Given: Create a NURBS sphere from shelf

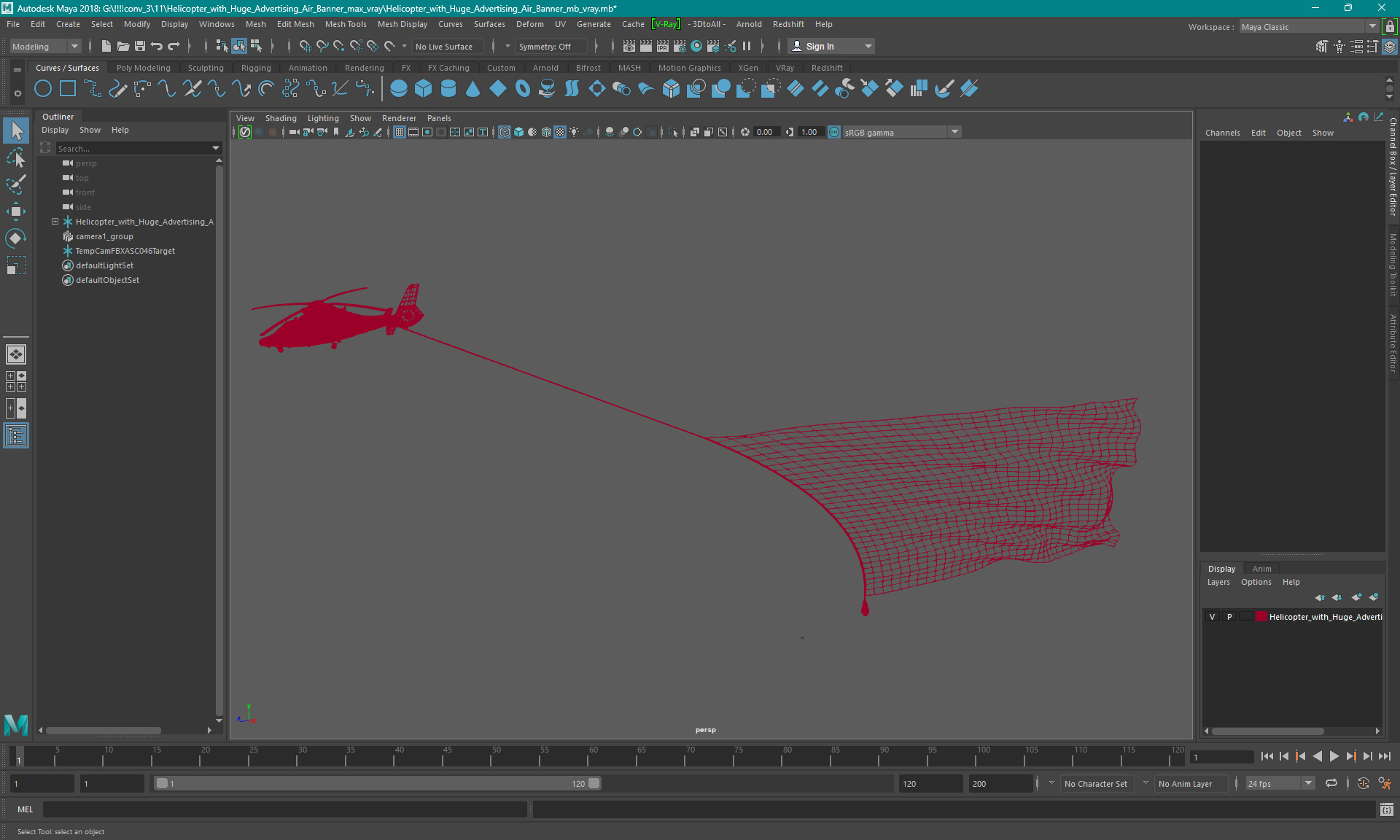Looking at the screenshot, I should (399, 89).
